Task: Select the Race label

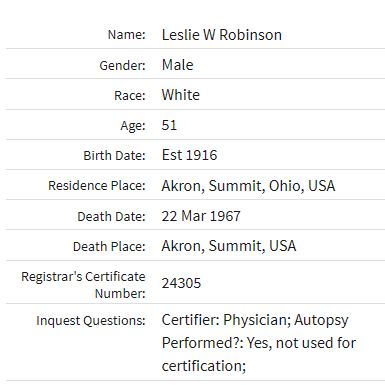Action: coord(130,96)
